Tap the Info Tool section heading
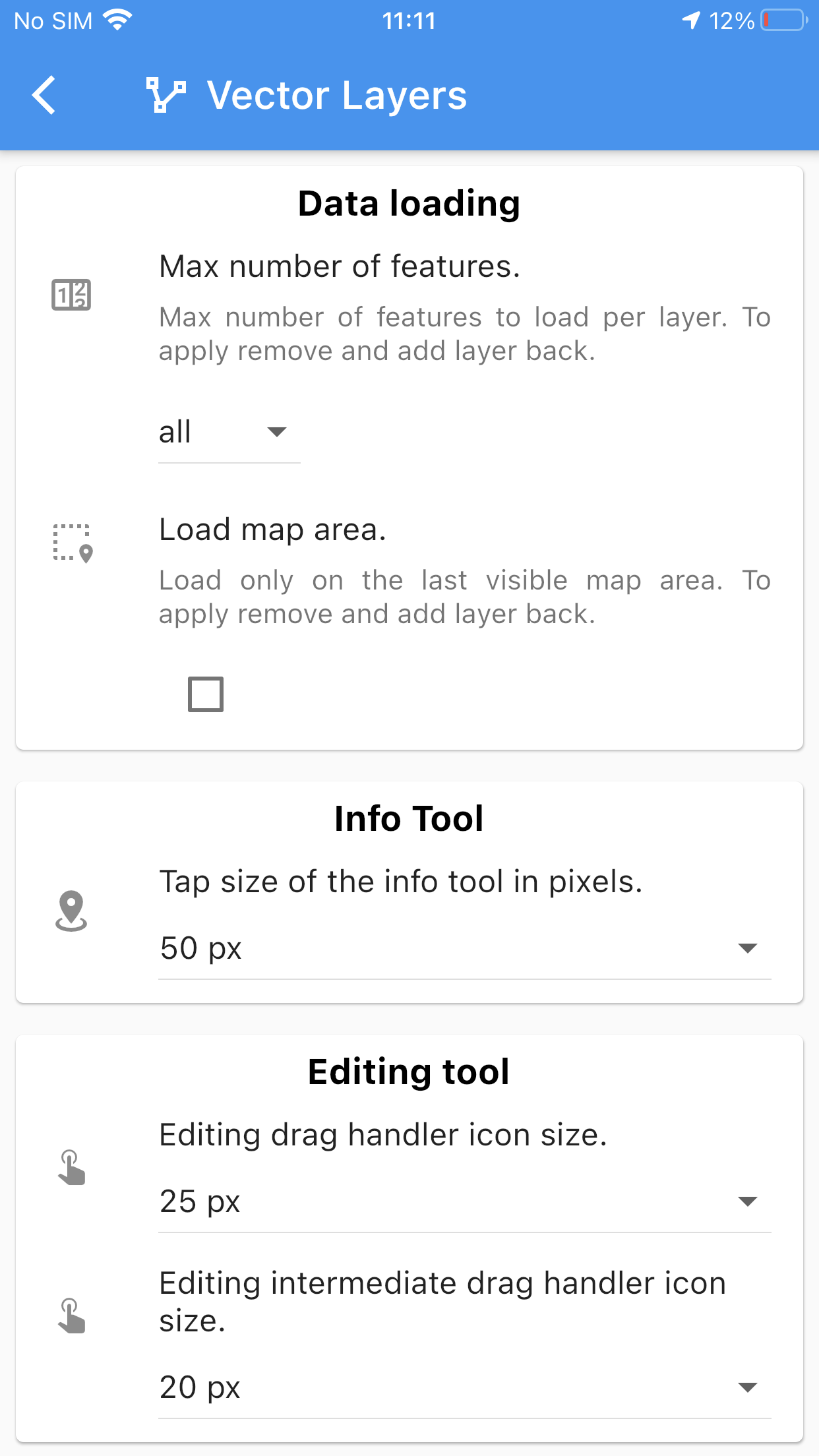This screenshot has height=1456, width=819. [x=409, y=818]
